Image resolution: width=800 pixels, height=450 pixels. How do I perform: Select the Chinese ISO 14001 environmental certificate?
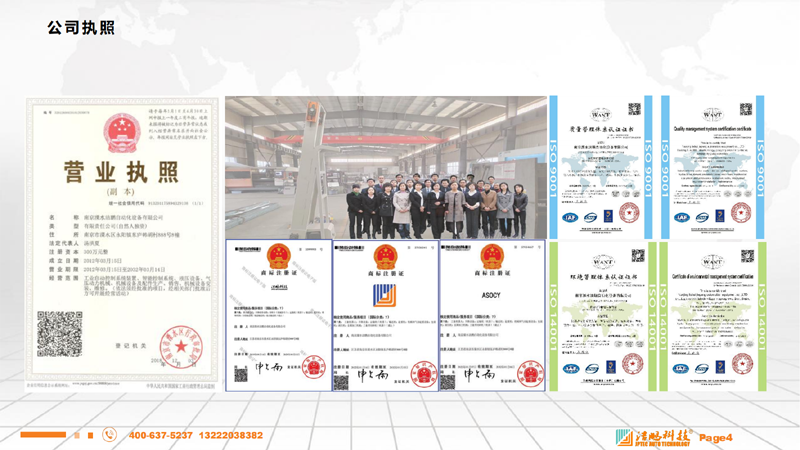pyautogui.click(x=603, y=316)
